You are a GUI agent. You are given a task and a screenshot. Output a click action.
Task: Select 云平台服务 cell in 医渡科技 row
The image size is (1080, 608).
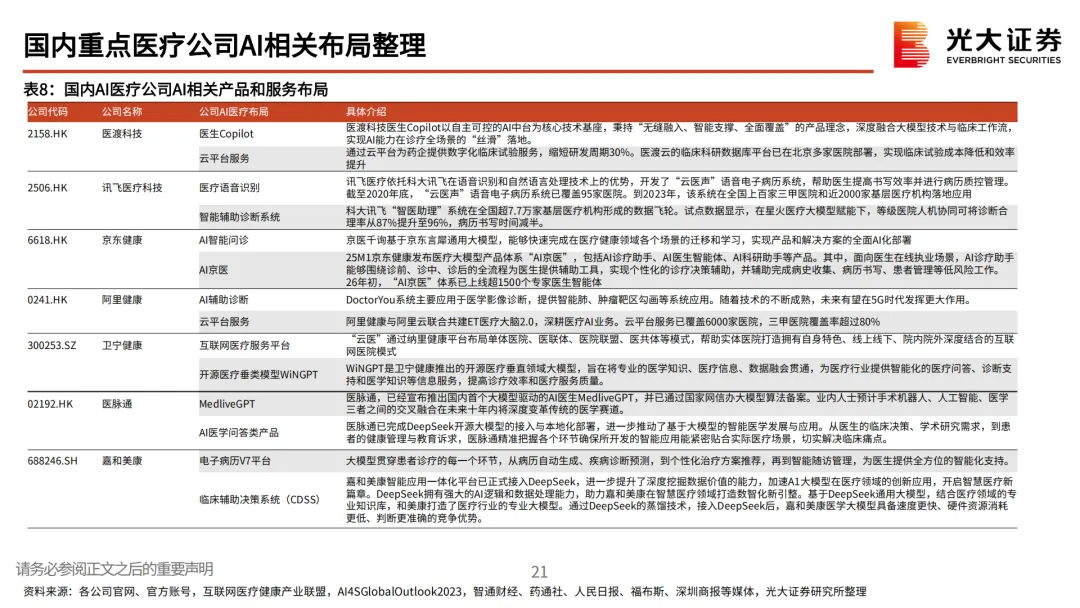[225, 158]
